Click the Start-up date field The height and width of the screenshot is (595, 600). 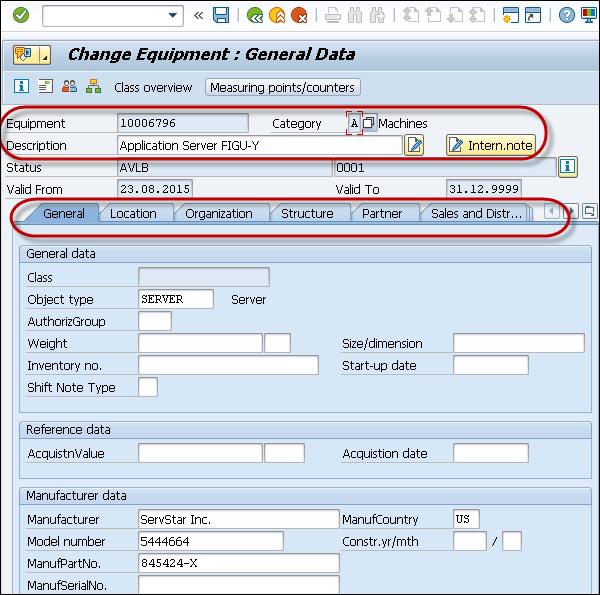point(491,365)
